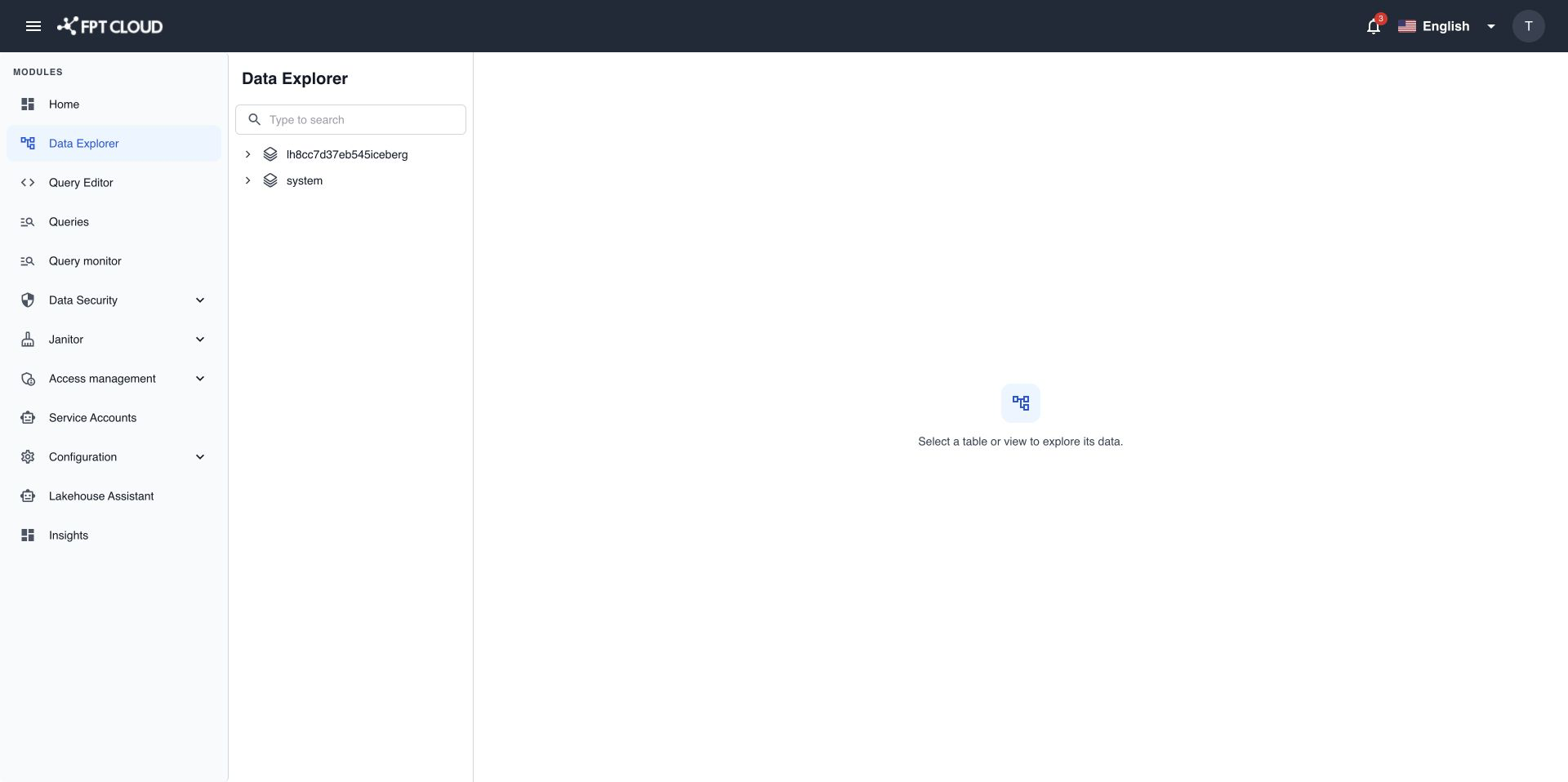This screenshot has width=1568, height=782.
Task: Expand the Janitor submenu chevron
Action: (x=200, y=340)
